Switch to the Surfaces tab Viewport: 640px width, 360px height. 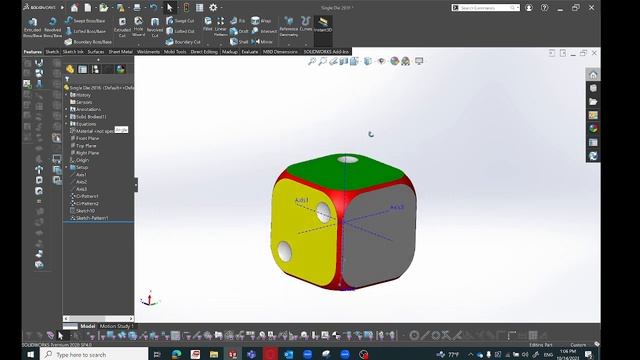[x=96, y=52]
